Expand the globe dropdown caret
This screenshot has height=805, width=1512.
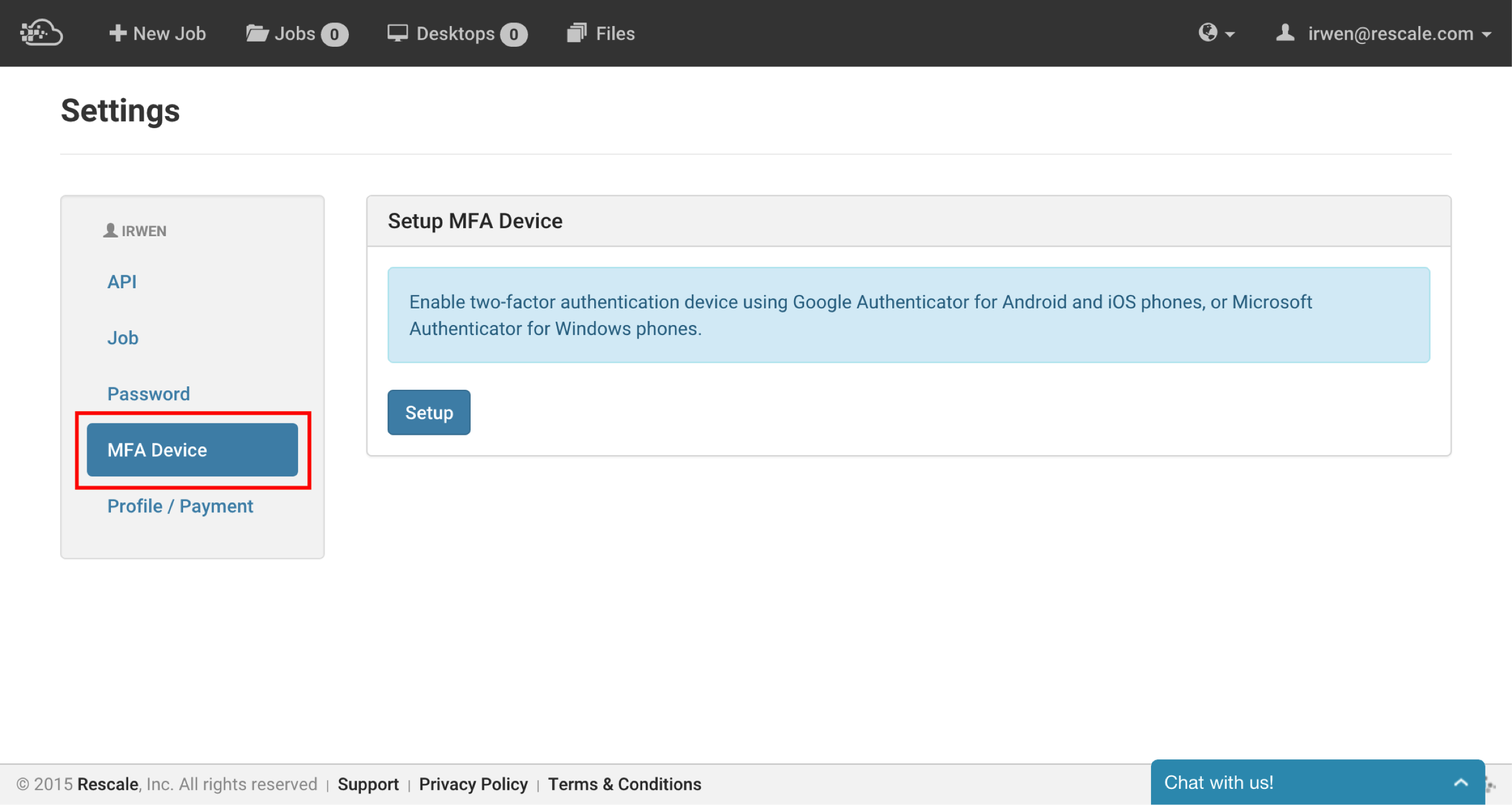[1230, 35]
